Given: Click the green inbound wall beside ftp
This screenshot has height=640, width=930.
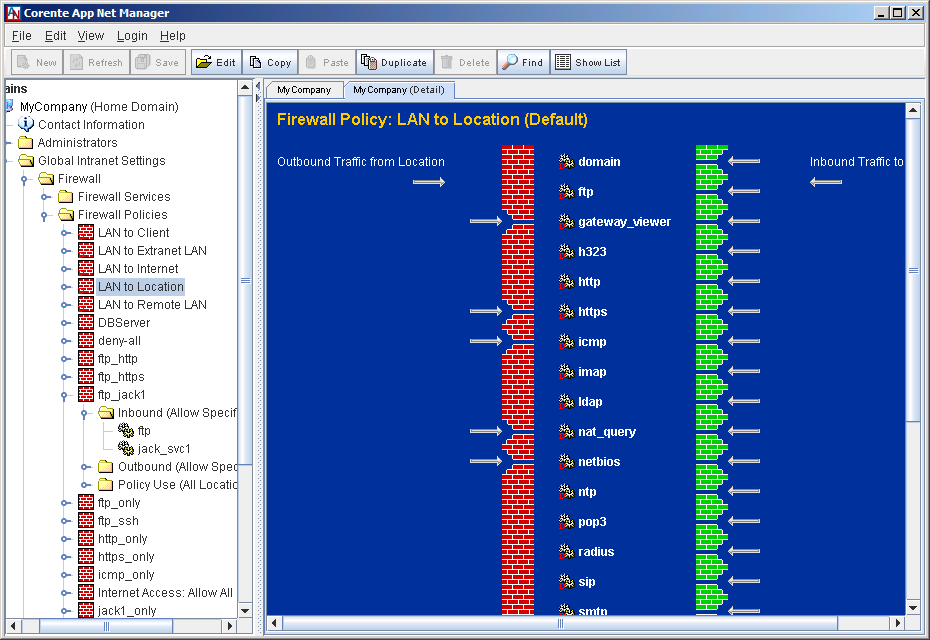Looking at the screenshot, I should point(711,191).
